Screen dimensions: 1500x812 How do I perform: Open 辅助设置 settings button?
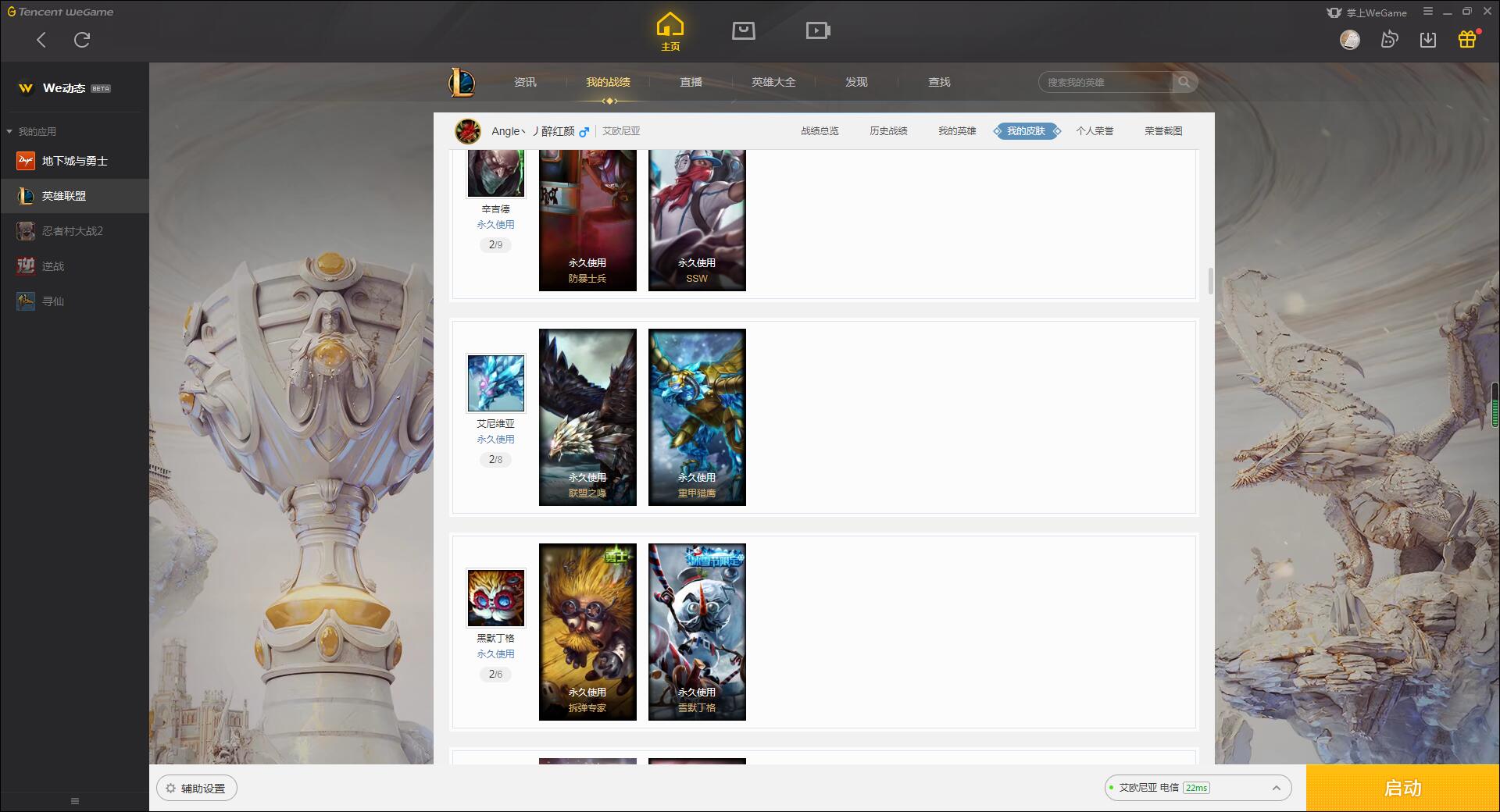click(197, 789)
